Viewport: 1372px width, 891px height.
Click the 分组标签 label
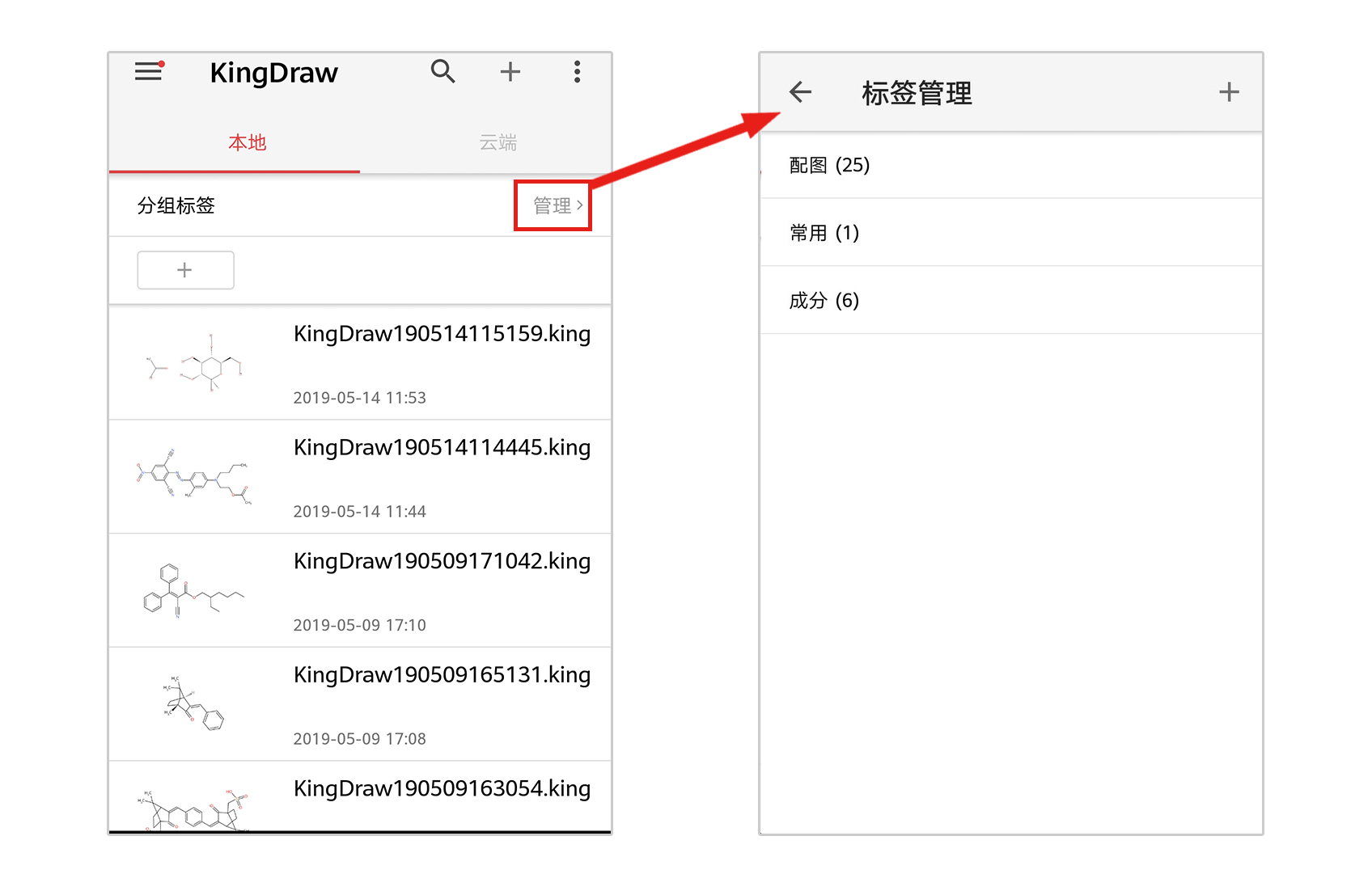pos(176,205)
